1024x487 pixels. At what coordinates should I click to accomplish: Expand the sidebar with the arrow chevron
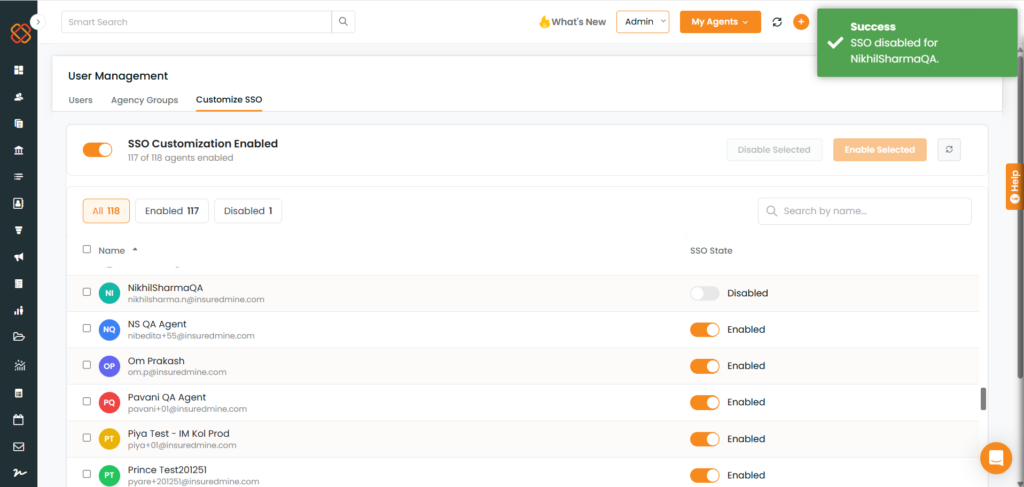click(39, 22)
